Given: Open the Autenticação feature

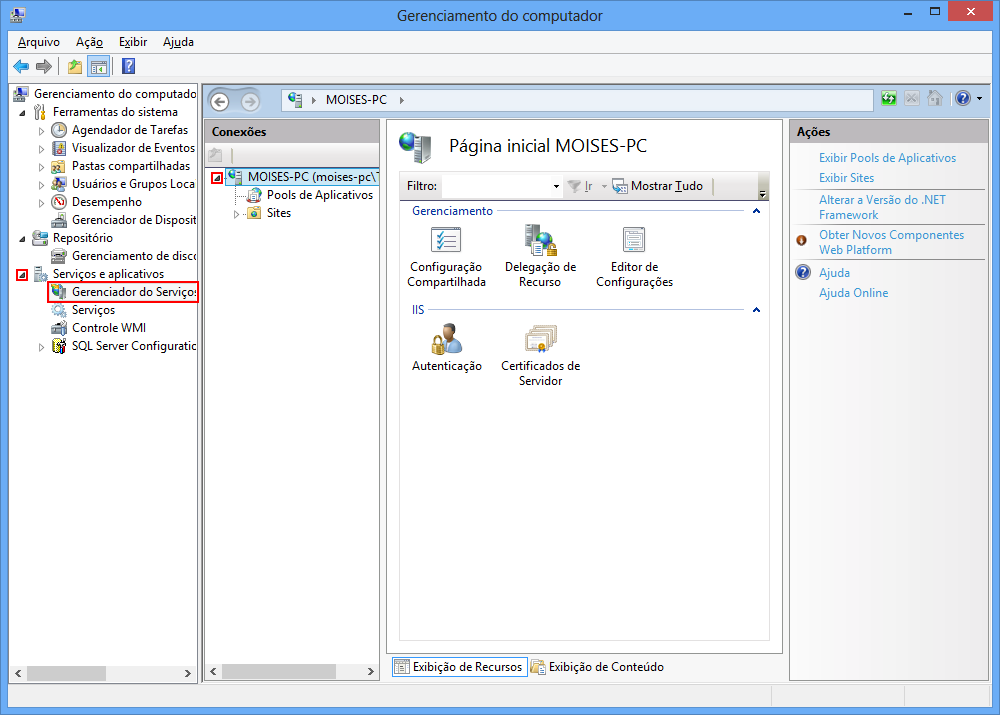Looking at the screenshot, I should coord(446,348).
